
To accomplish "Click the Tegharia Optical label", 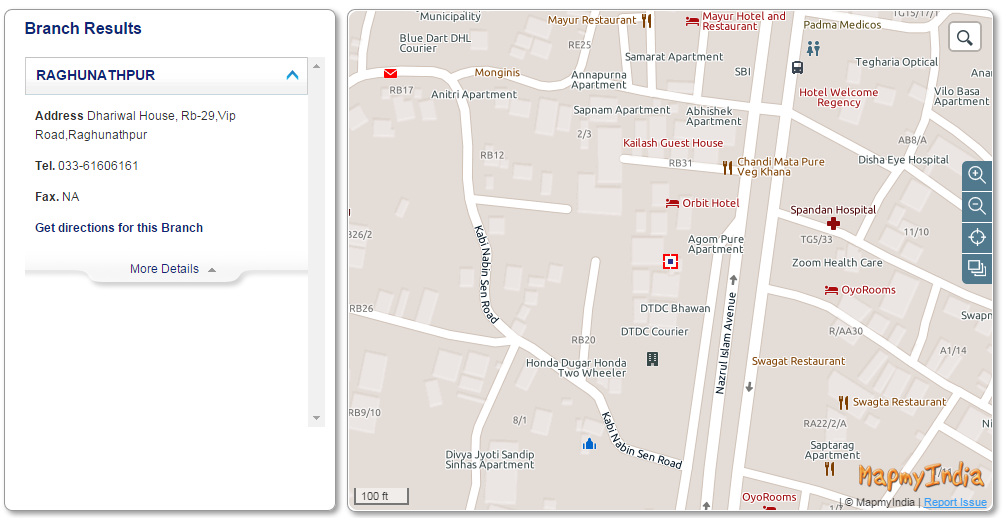I will [897, 62].
